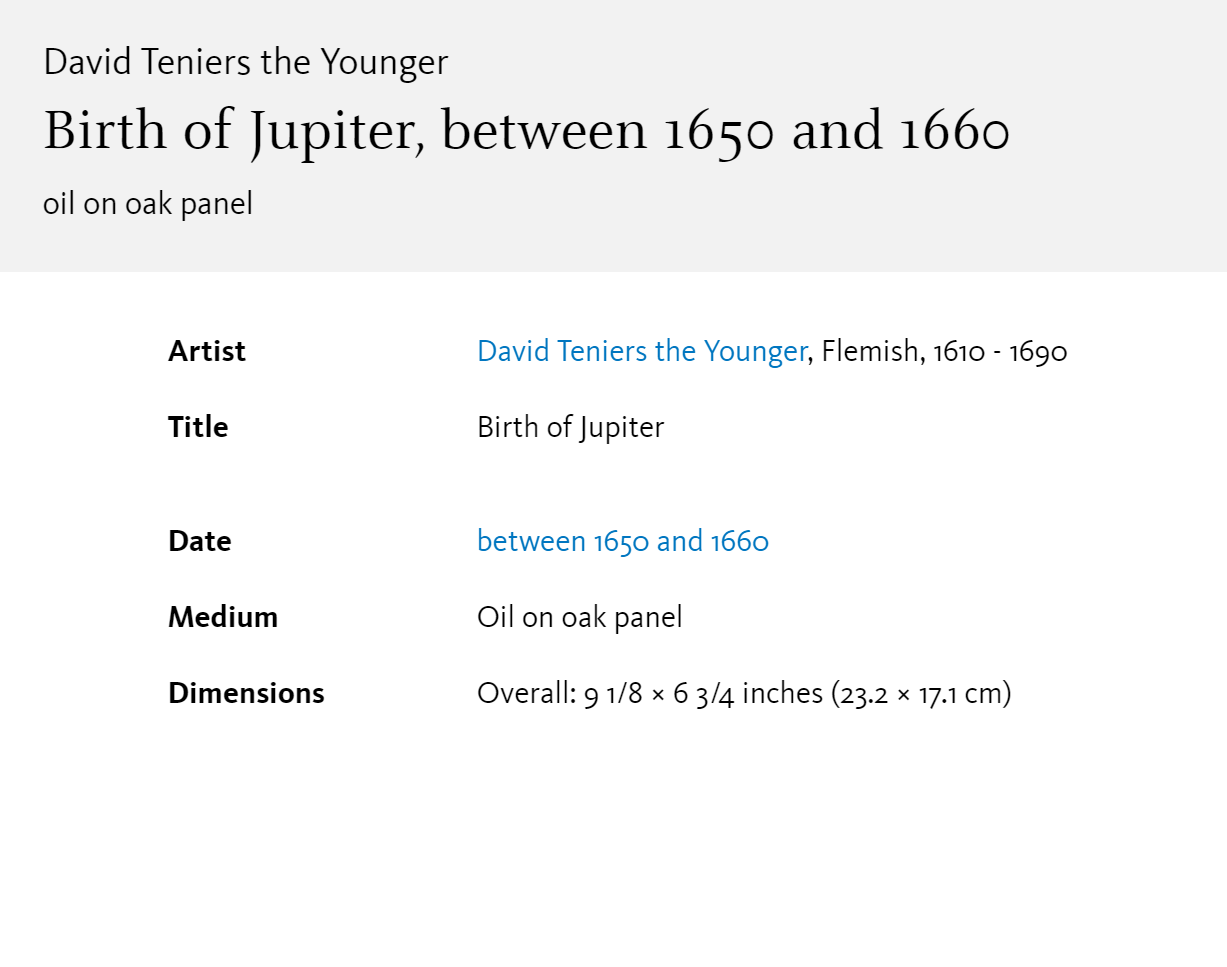
Task: Click the word 'Flemish' after the artist link
Action: (x=869, y=351)
